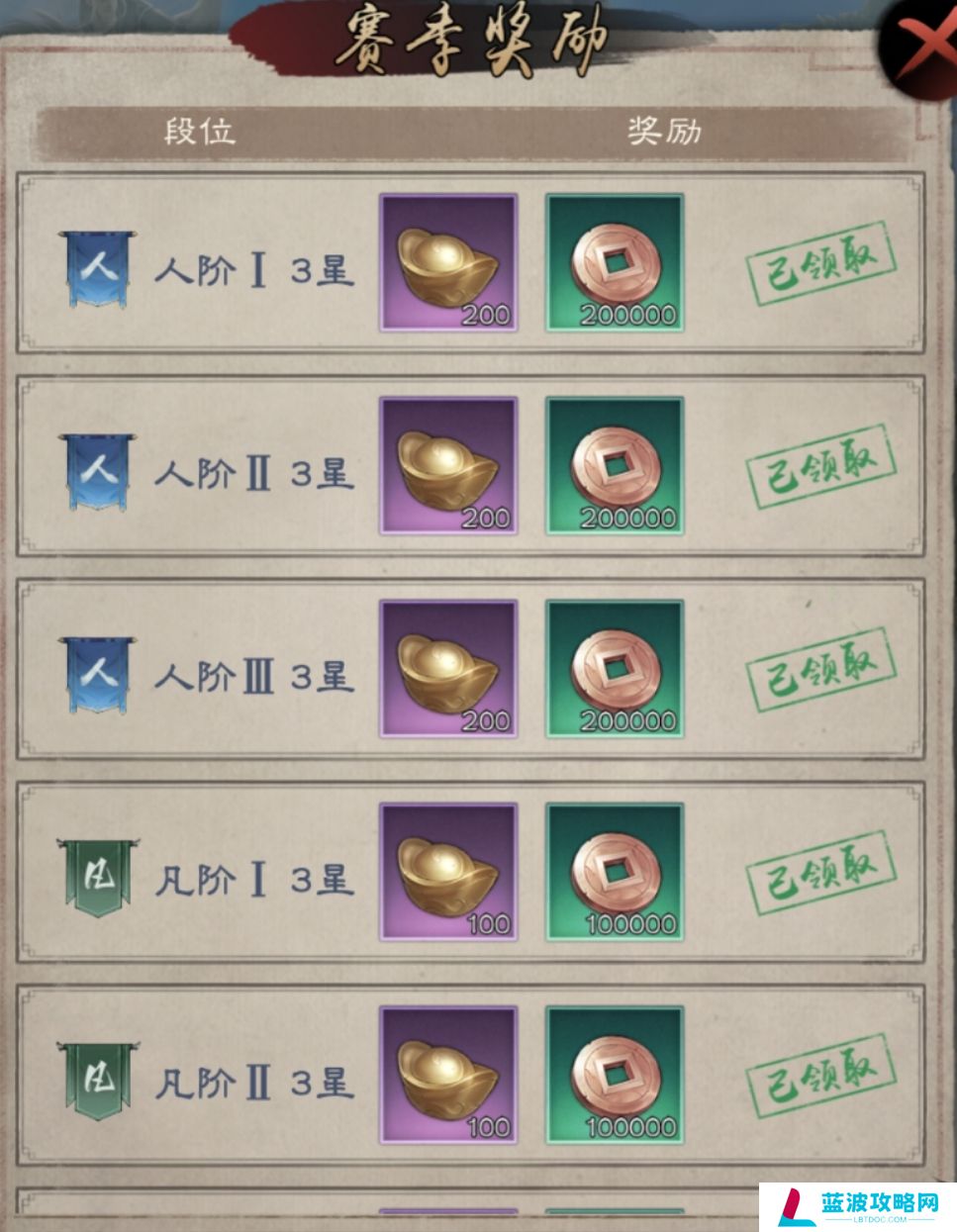Select the copper coin in 人阶Ⅱ 3星 row

[615, 465]
